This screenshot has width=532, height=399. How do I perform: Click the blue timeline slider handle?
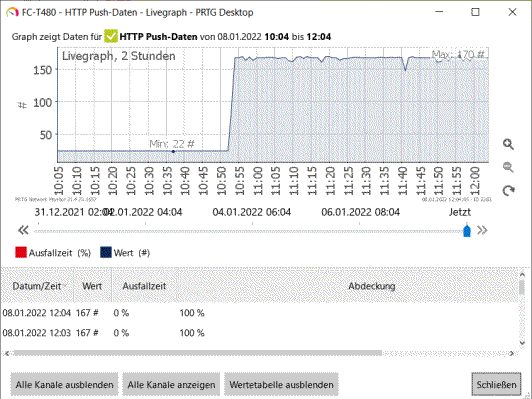click(467, 231)
